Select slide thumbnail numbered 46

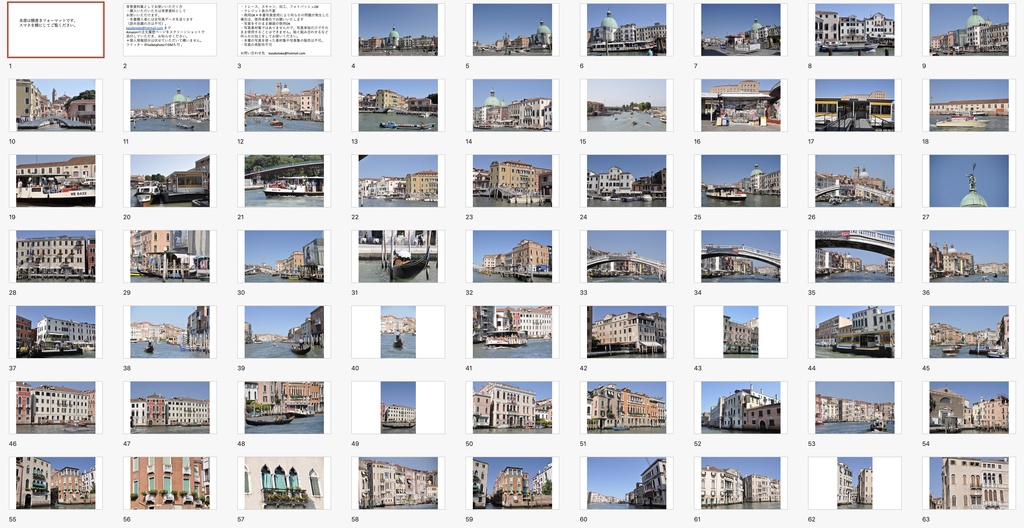coord(56,408)
